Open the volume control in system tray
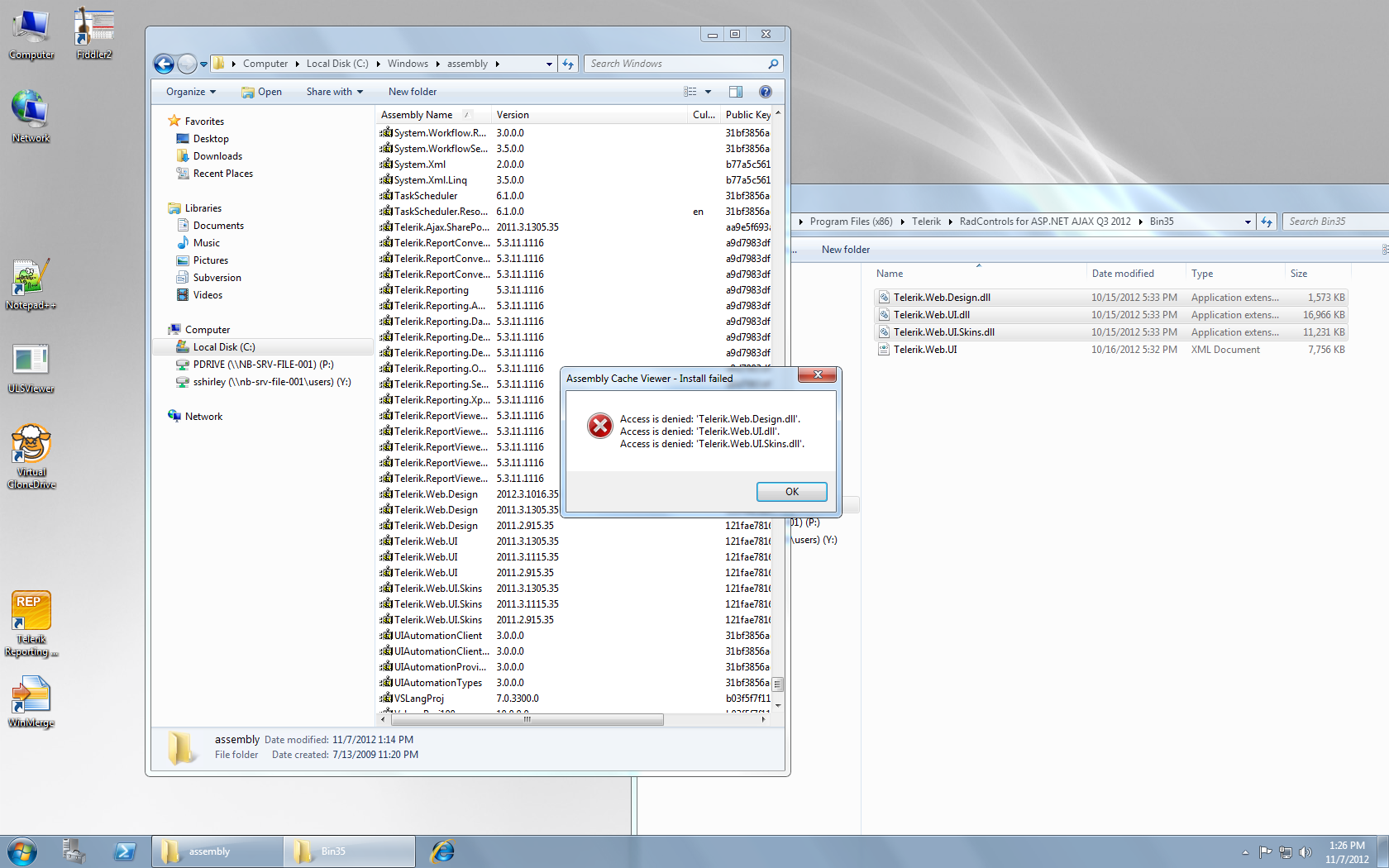This screenshot has height=868, width=1389. coord(1305,852)
